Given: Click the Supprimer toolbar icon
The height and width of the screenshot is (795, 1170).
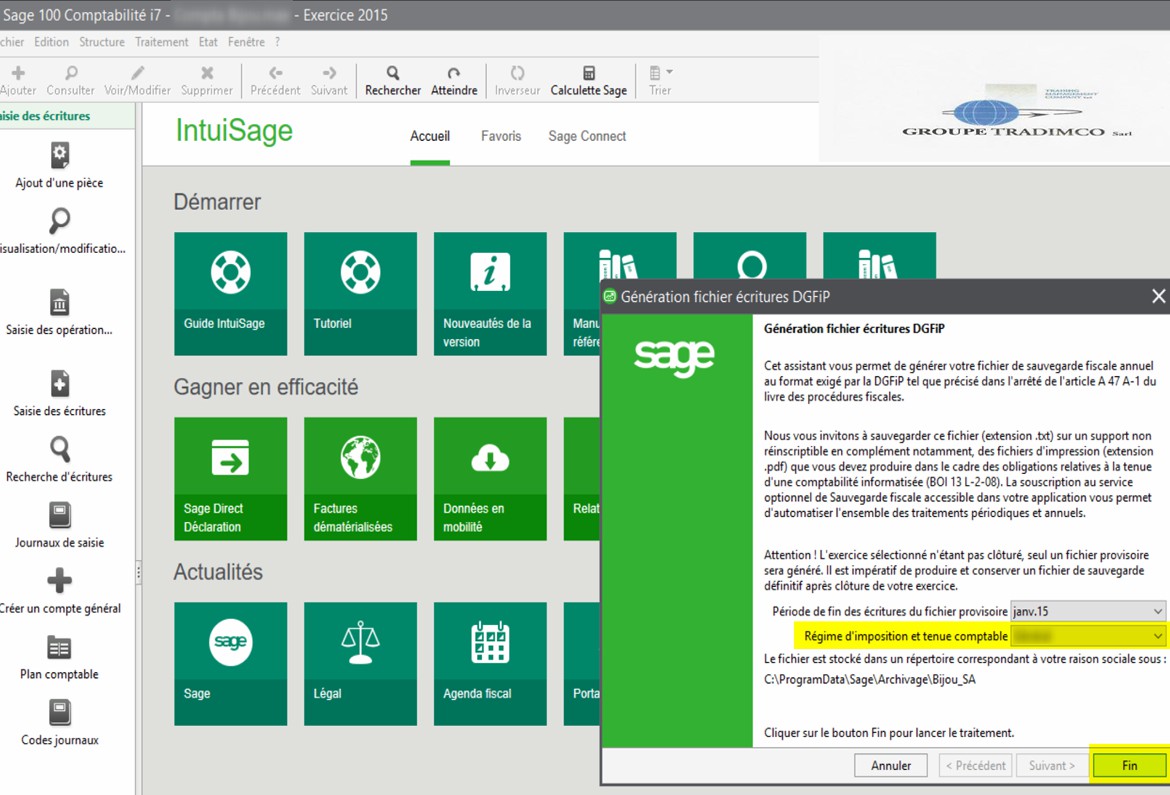Looking at the screenshot, I should click(206, 75).
